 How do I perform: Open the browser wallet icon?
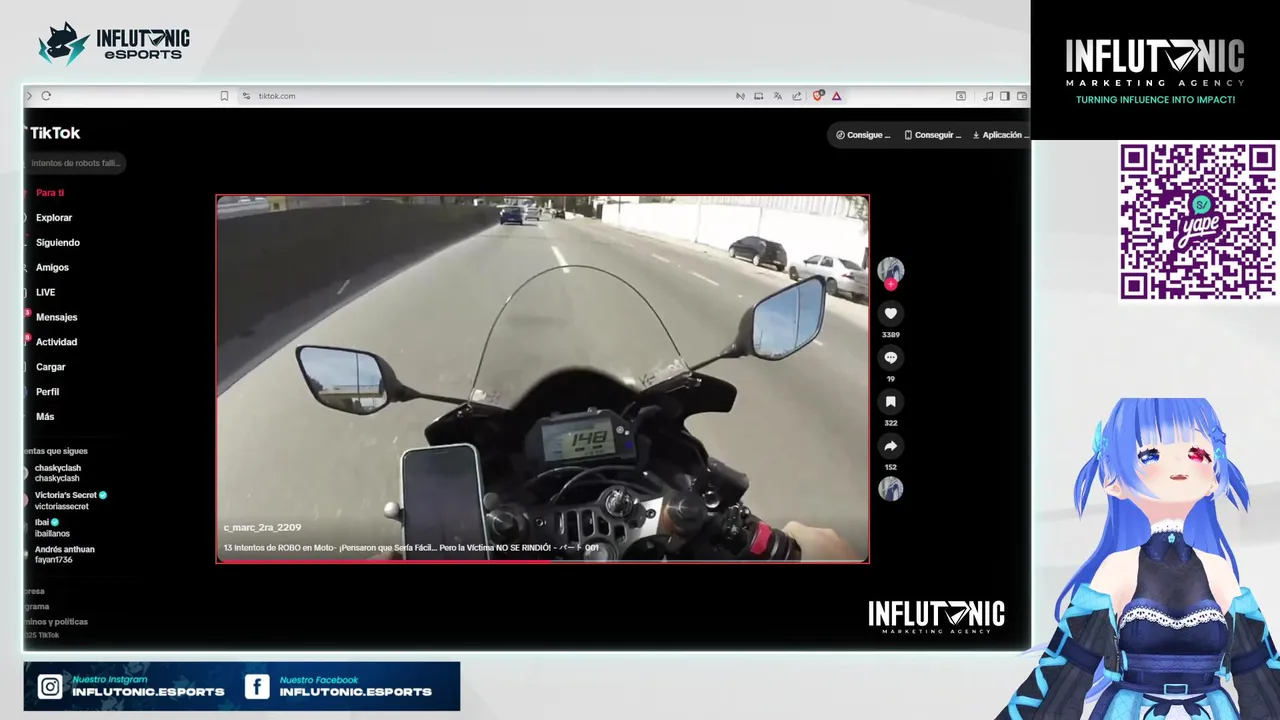pos(1022,96)
